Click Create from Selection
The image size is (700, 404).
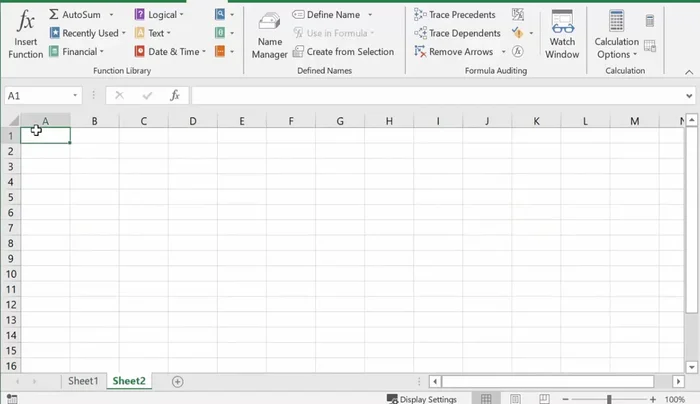[x=343, y=52]
